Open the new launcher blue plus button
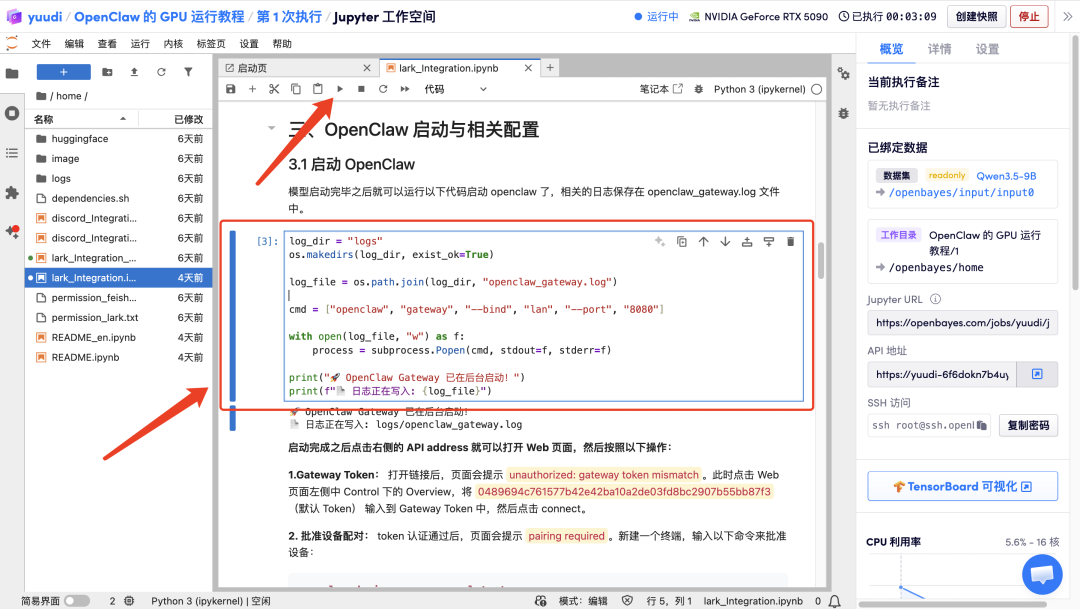Screen dimensions: 1080x609 pos(63,72)
